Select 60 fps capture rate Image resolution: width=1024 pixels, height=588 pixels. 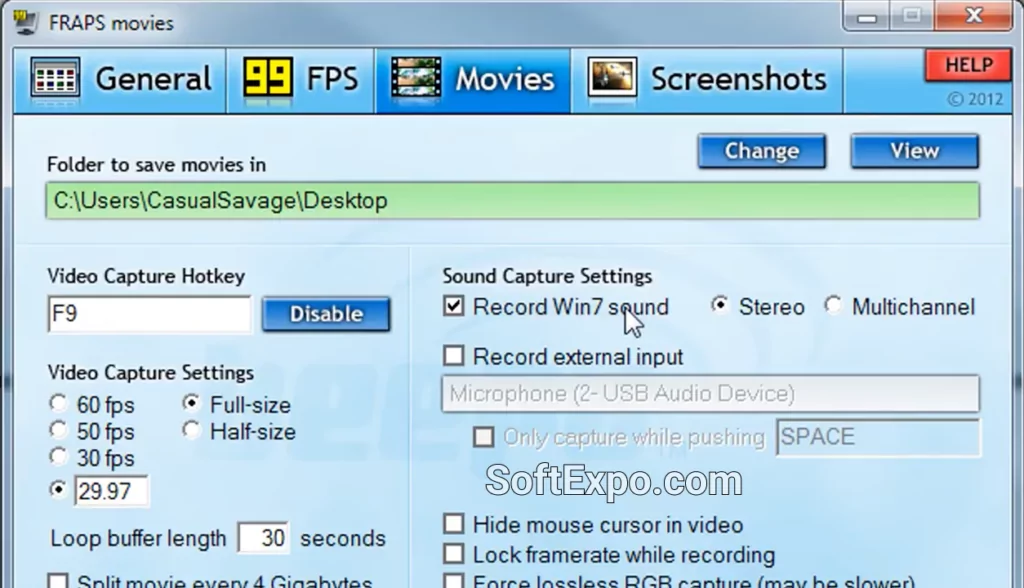coord(58,403)
